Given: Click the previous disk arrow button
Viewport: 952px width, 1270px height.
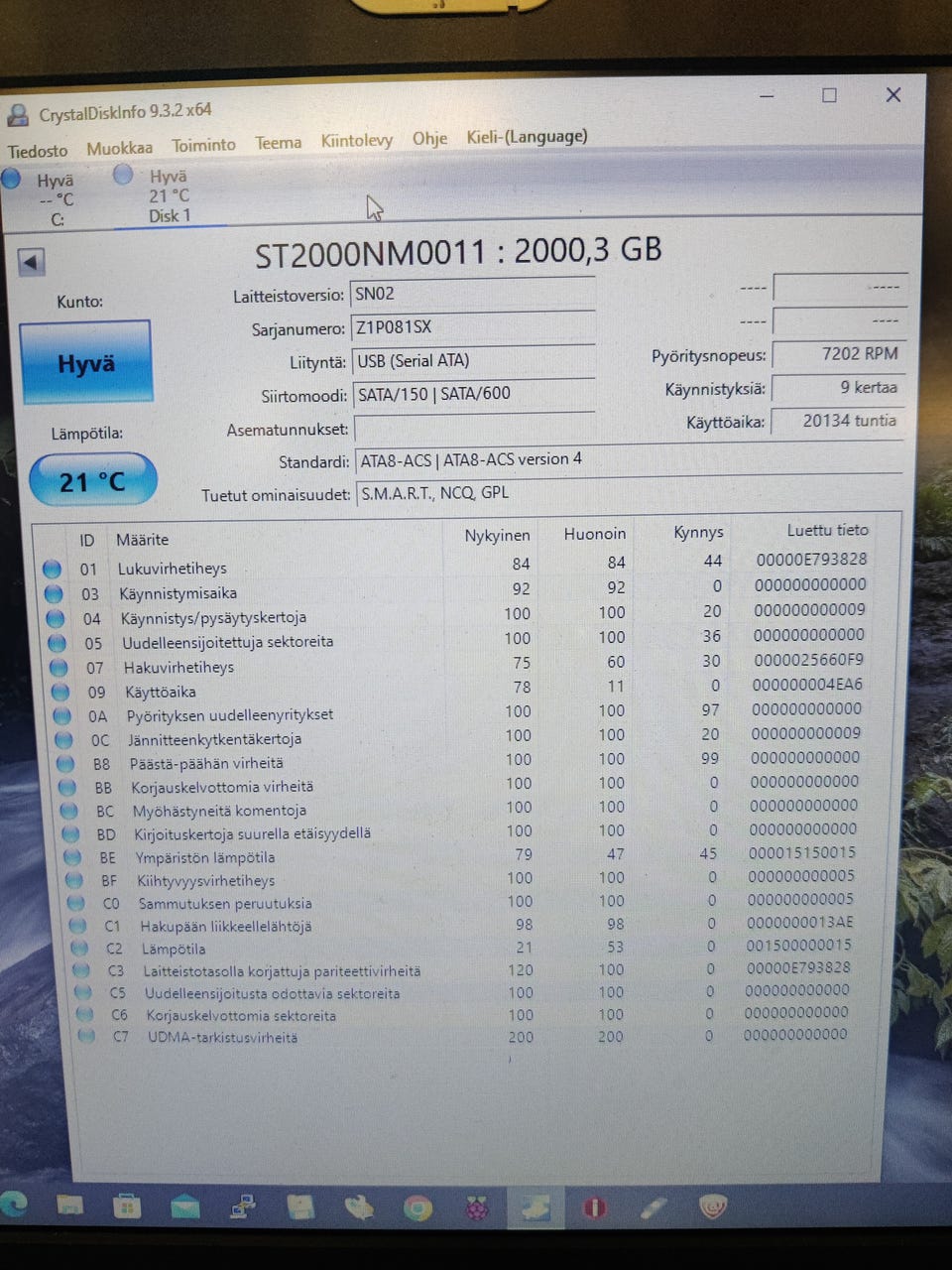Looking at the screenshot, I should coord(32,262).
